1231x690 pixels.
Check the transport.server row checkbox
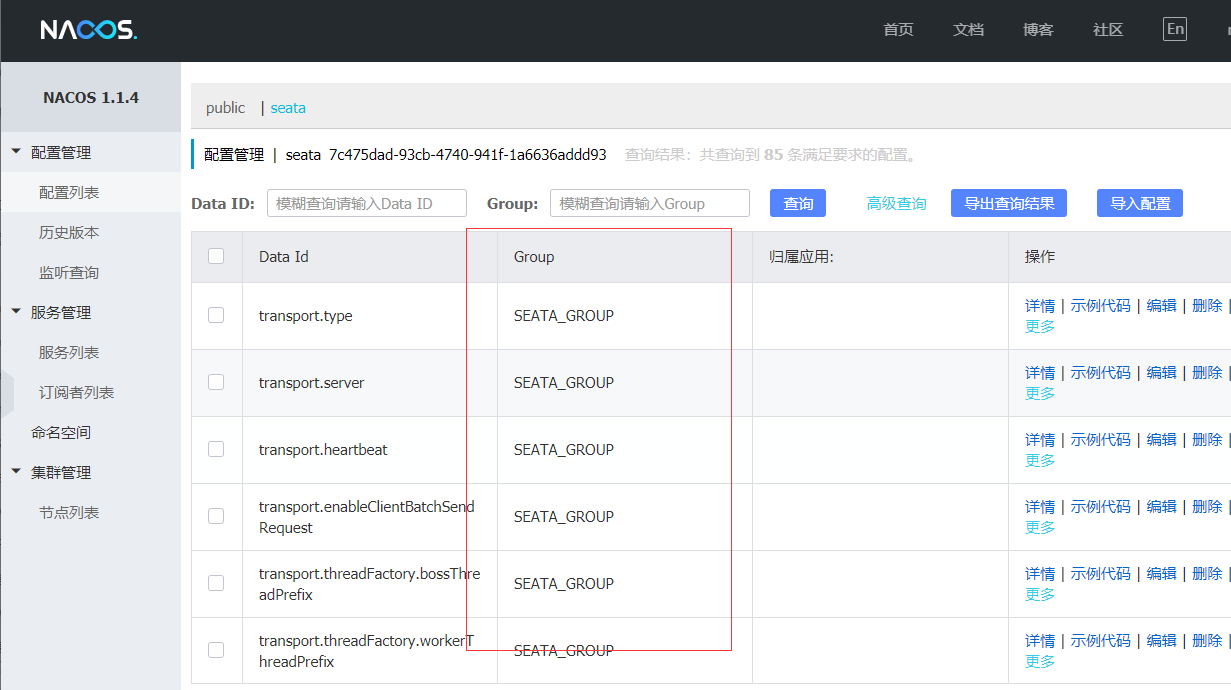click(x=216, y=382)
